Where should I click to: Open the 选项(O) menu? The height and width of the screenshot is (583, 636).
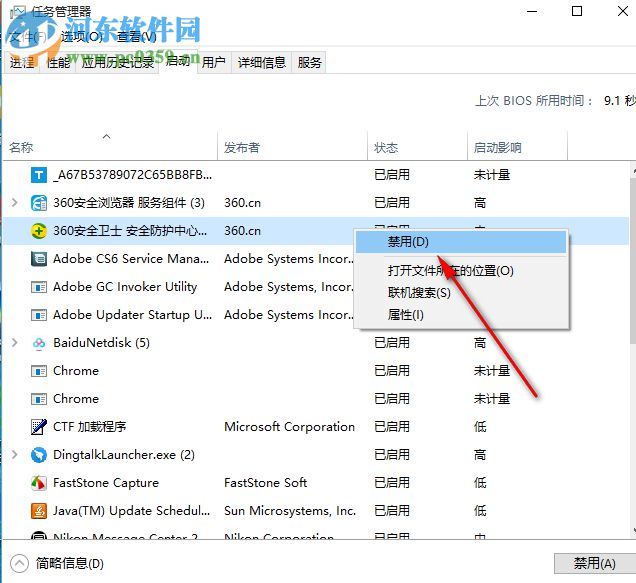[x=82, y=37]
